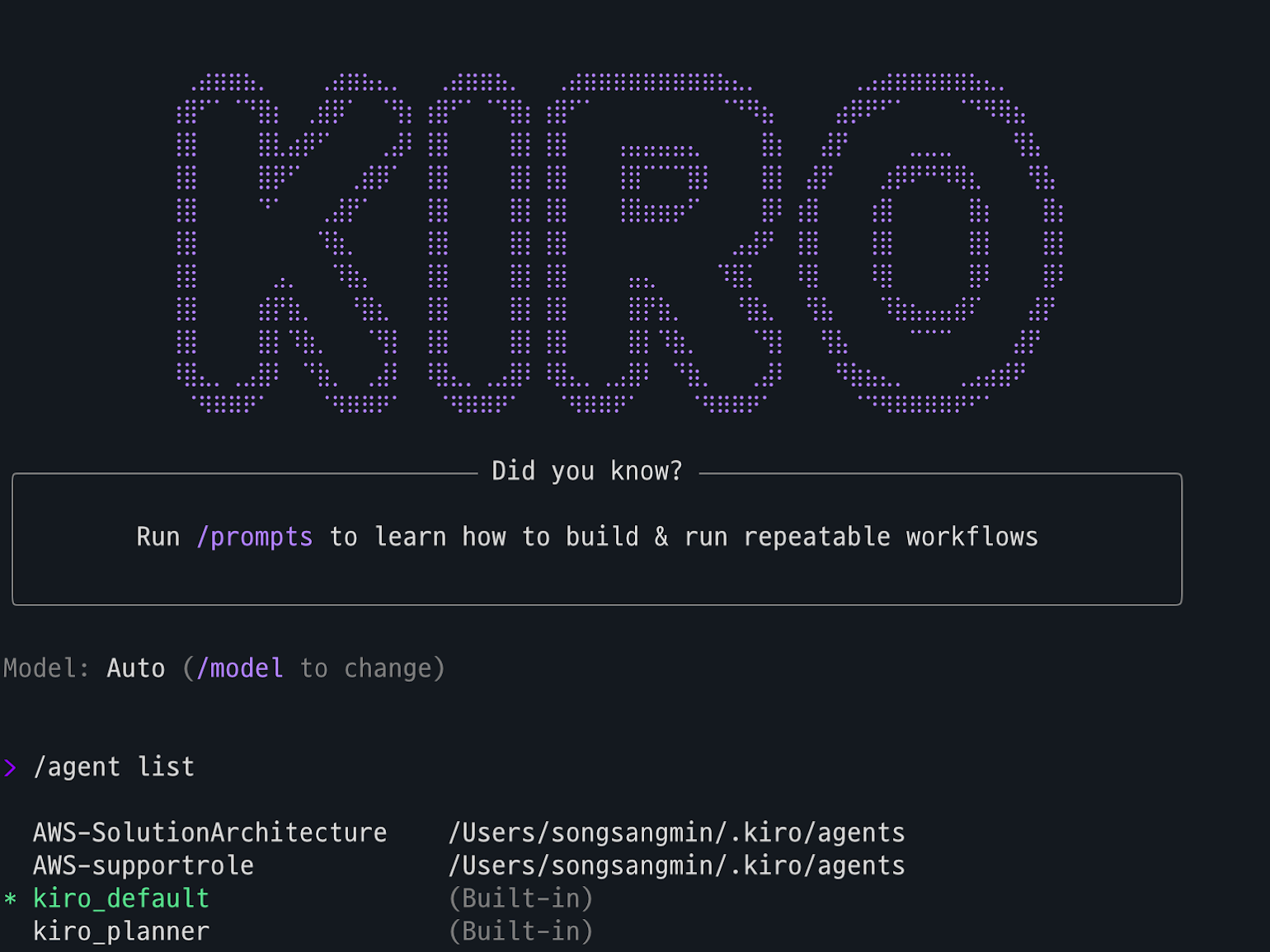Viewport: 1270px width, 952px height.
Task: Click the purple prompt chevron
Action: point(10,768)
